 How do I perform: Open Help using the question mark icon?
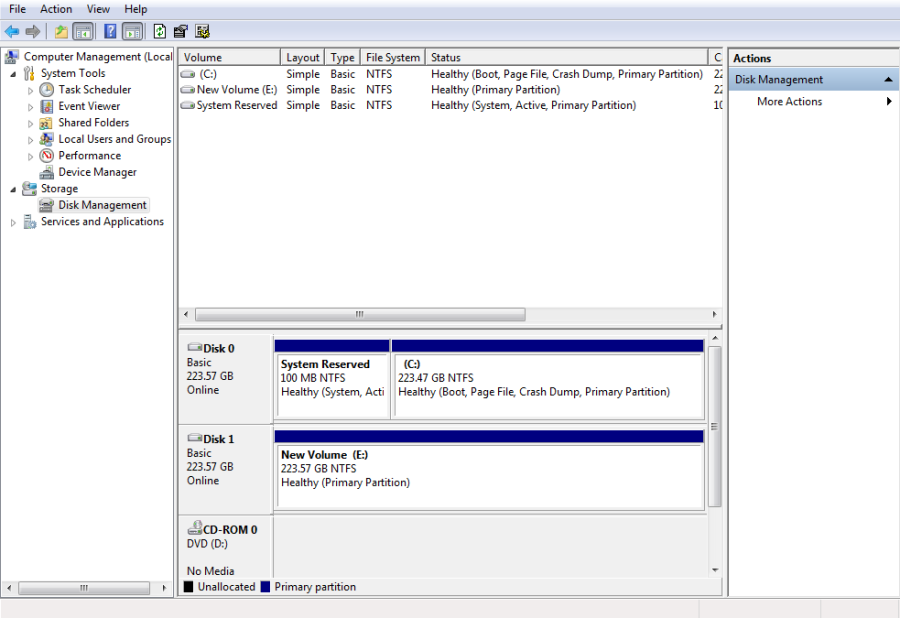click(108, 31)
